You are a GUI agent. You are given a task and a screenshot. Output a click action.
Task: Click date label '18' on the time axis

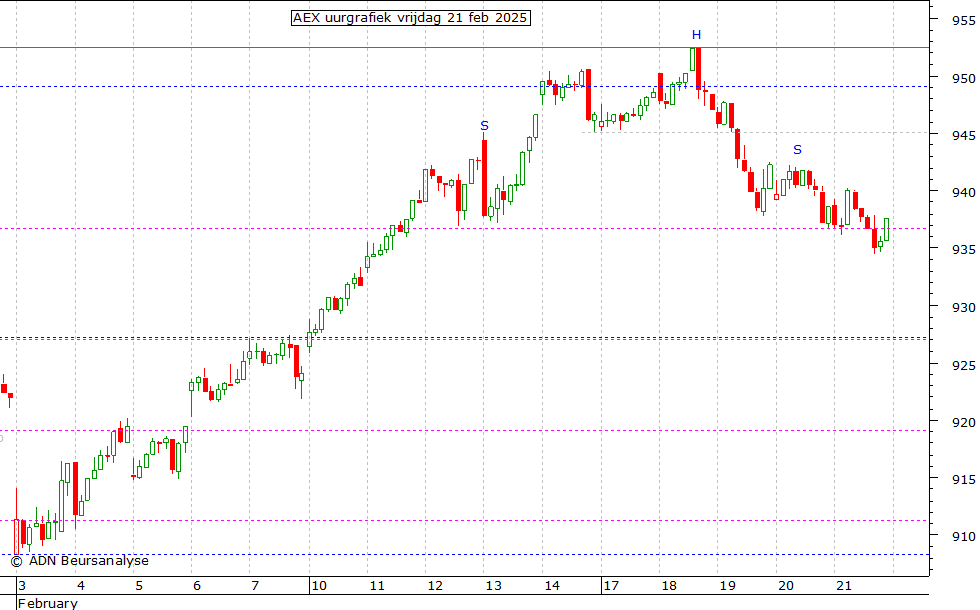pyautogui.click(x=669, y=586)
